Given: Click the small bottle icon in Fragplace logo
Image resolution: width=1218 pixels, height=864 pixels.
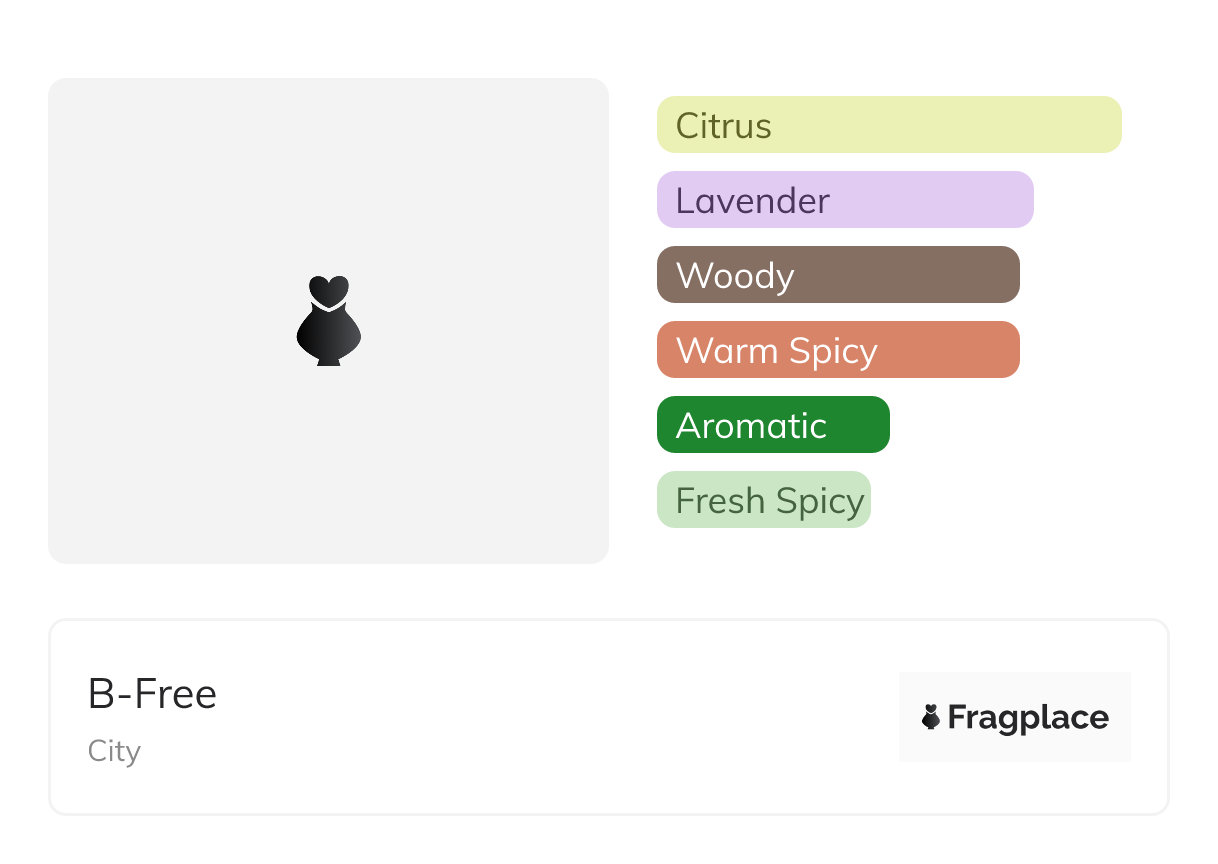Looking at the screenshot, I should pyautogui.click(x=931, y=717).
